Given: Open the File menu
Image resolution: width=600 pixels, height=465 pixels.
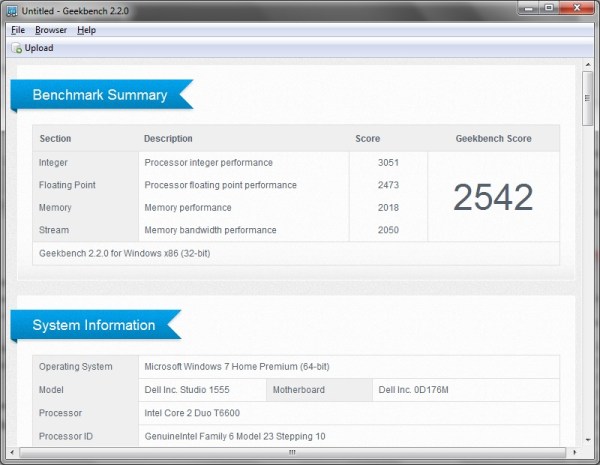Looking at the screenshot, I should tap(17, 30).
